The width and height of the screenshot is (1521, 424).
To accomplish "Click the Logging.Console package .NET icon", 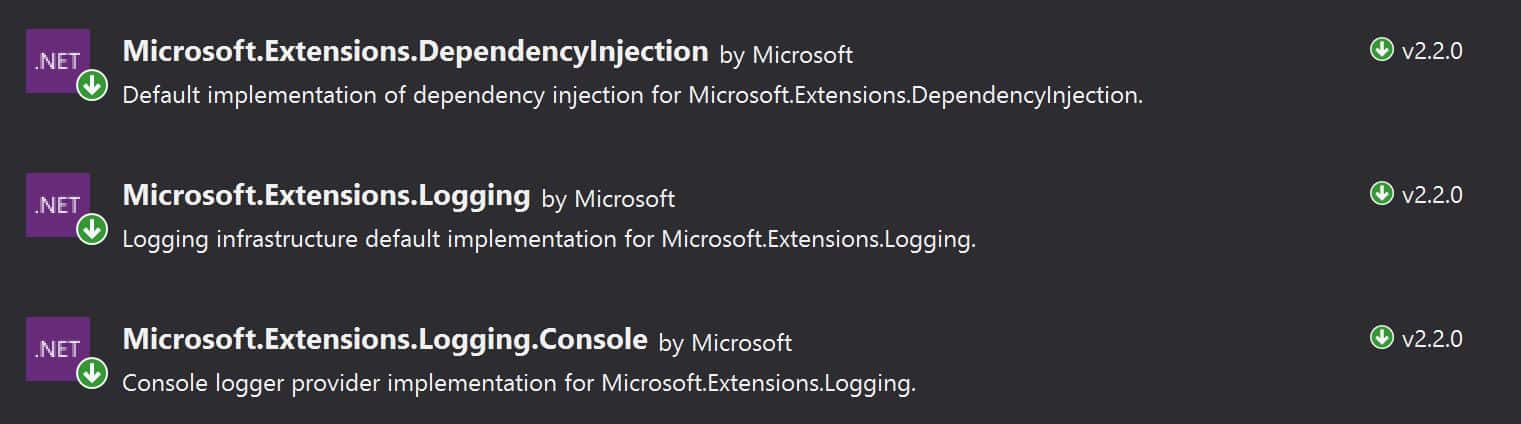I will coord(58,349).
